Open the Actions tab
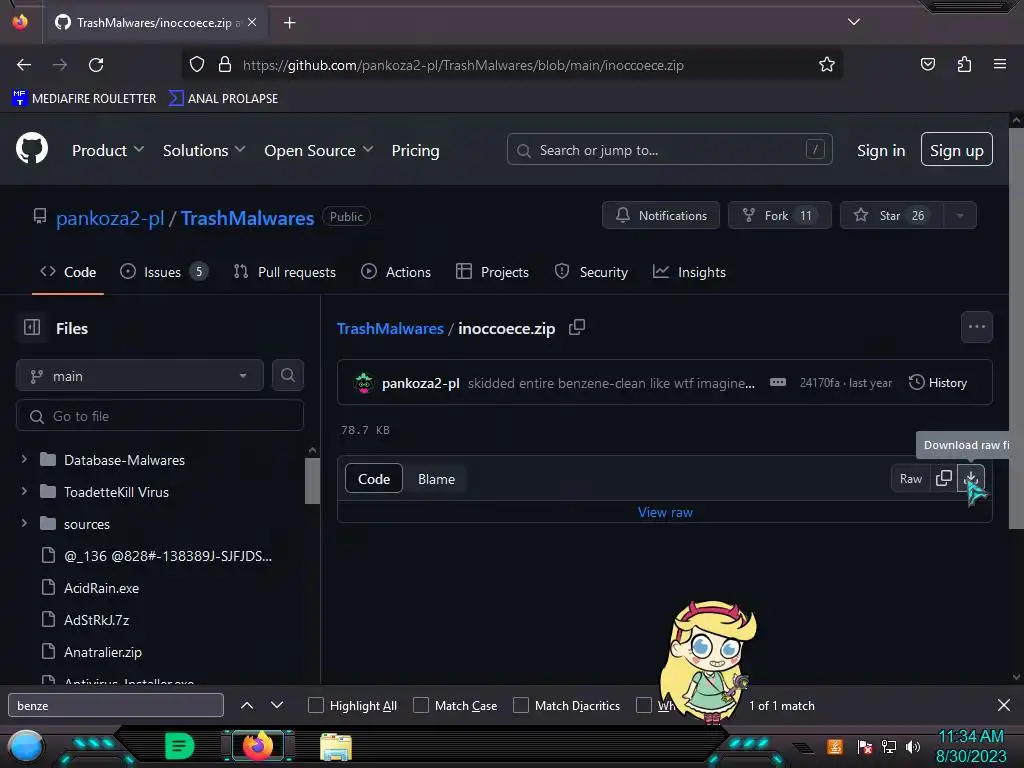1024x768 pixels. (396, 272)
